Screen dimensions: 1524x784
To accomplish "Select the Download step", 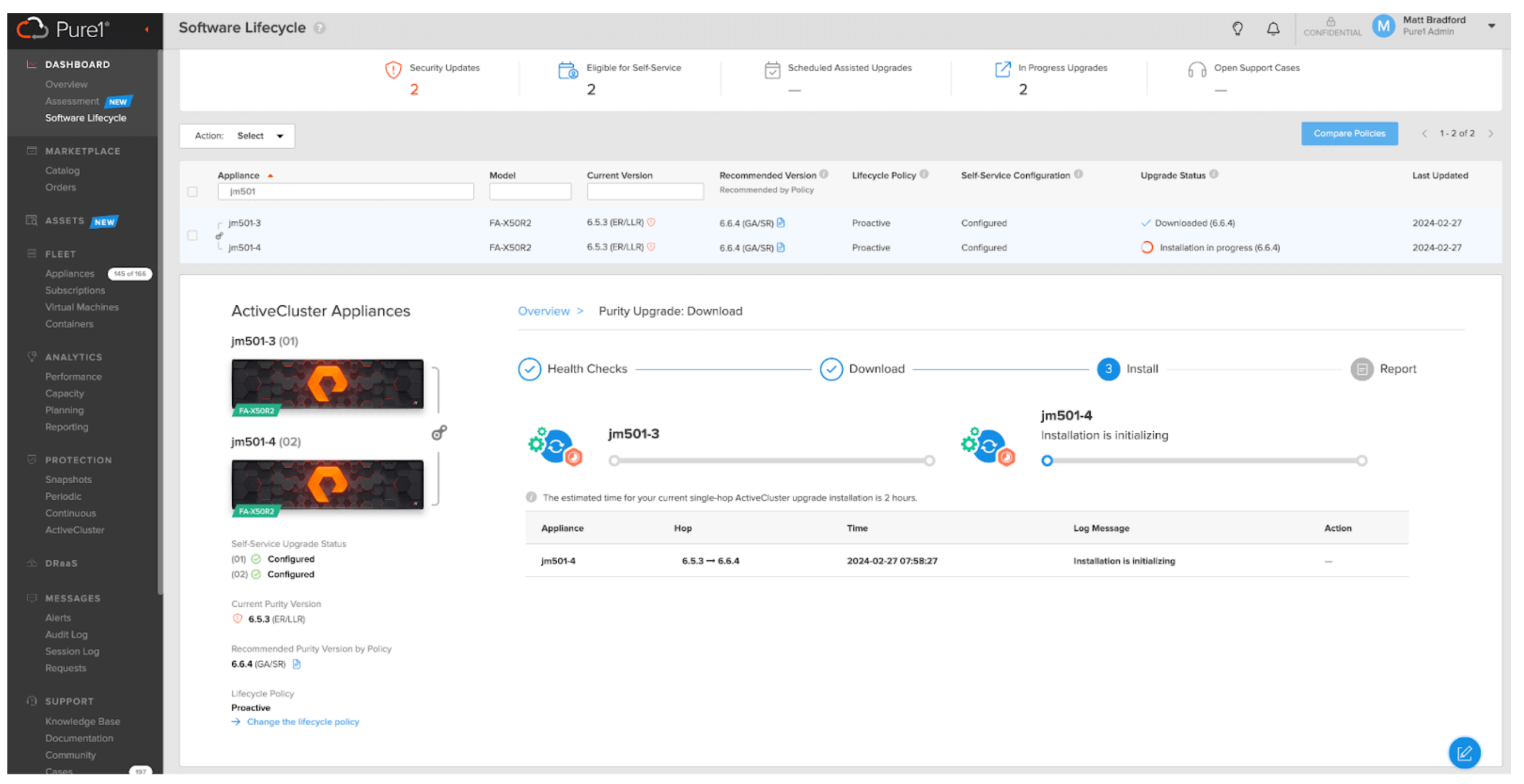I will [x=862, y=369].
